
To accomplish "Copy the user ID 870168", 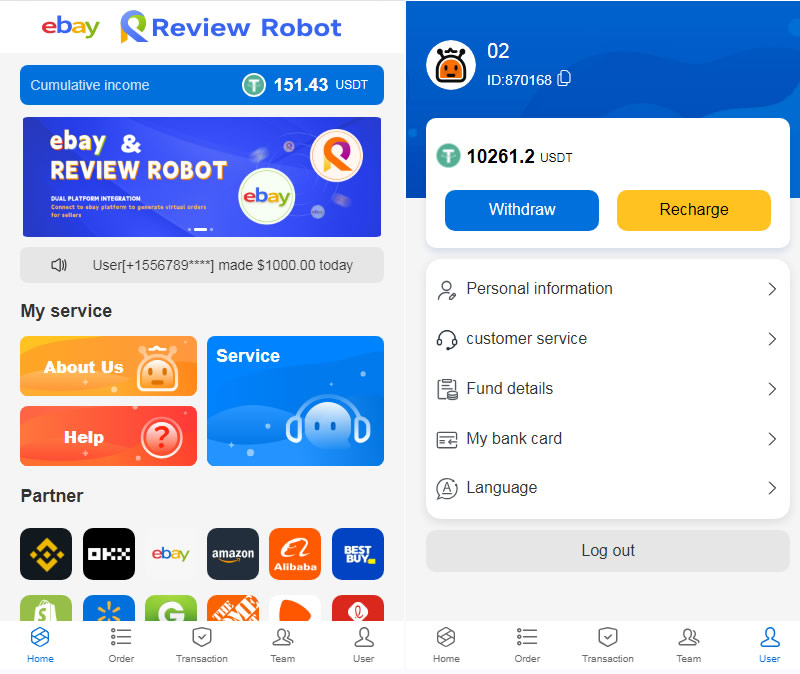I will point(564,79).
